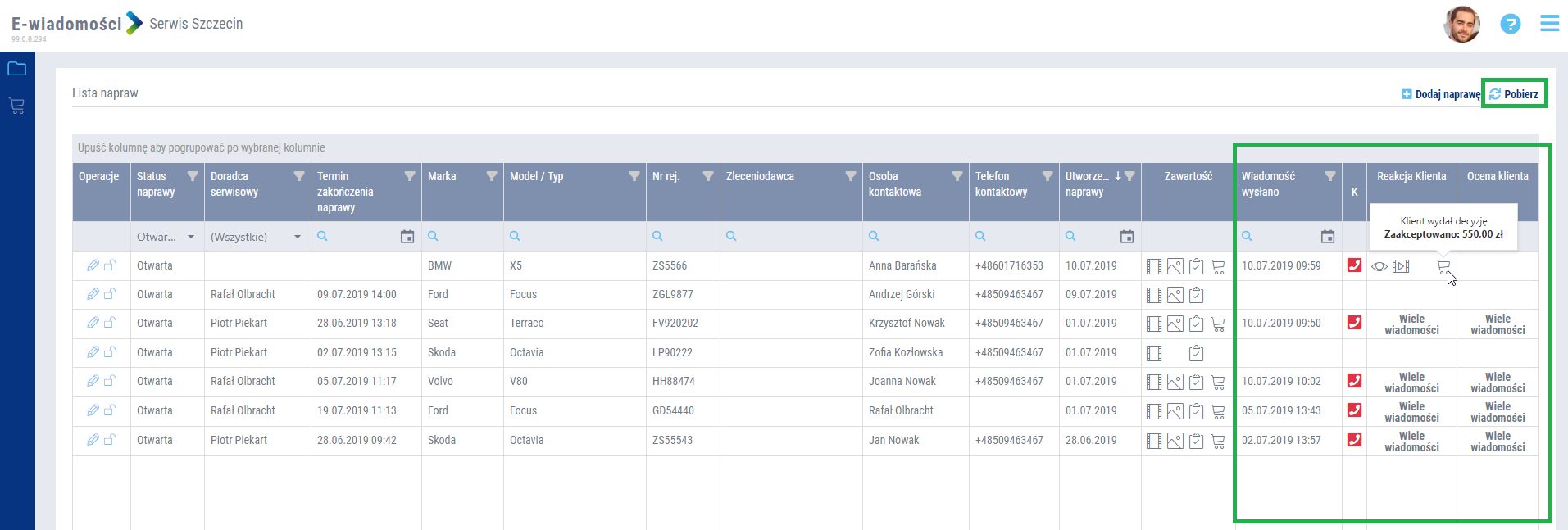The image size is (1568, 530).
Task: Sort by the Marka column header
Action: click(443, 176)
